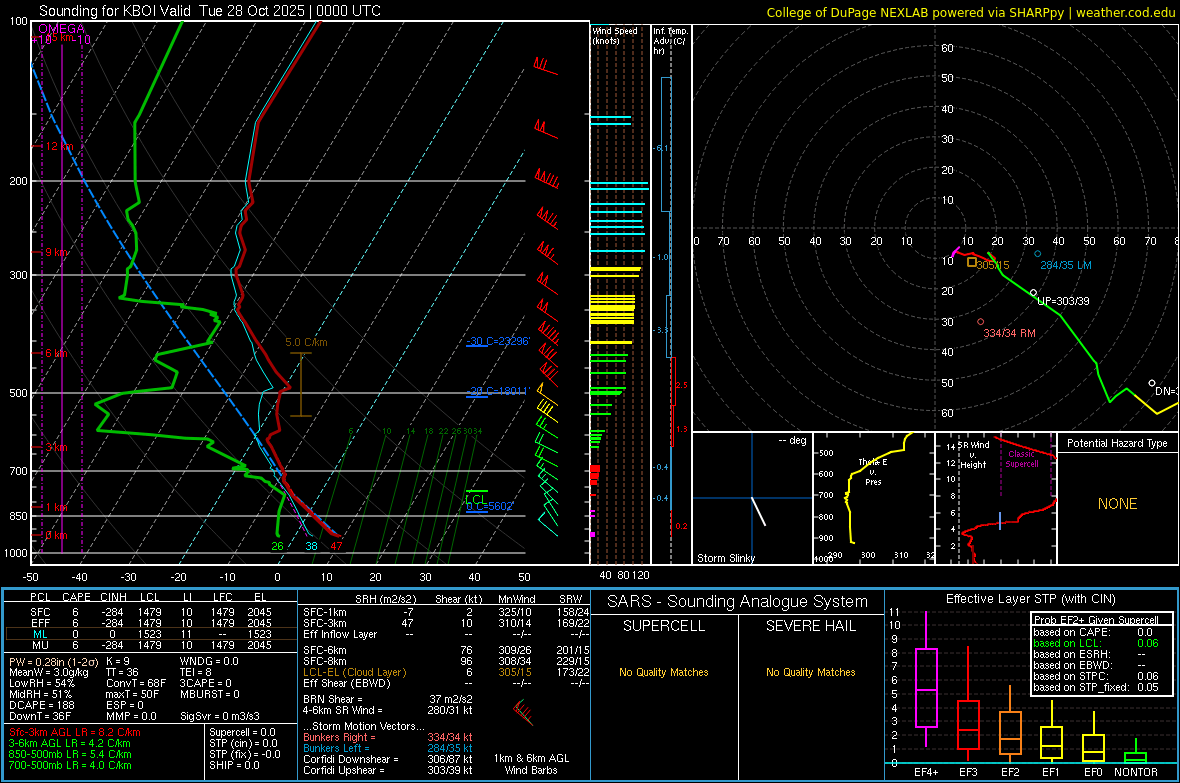Click the DCAPE = 188 value
Image resolution: width=1180 pixels, height=783 pixels.
41,705
